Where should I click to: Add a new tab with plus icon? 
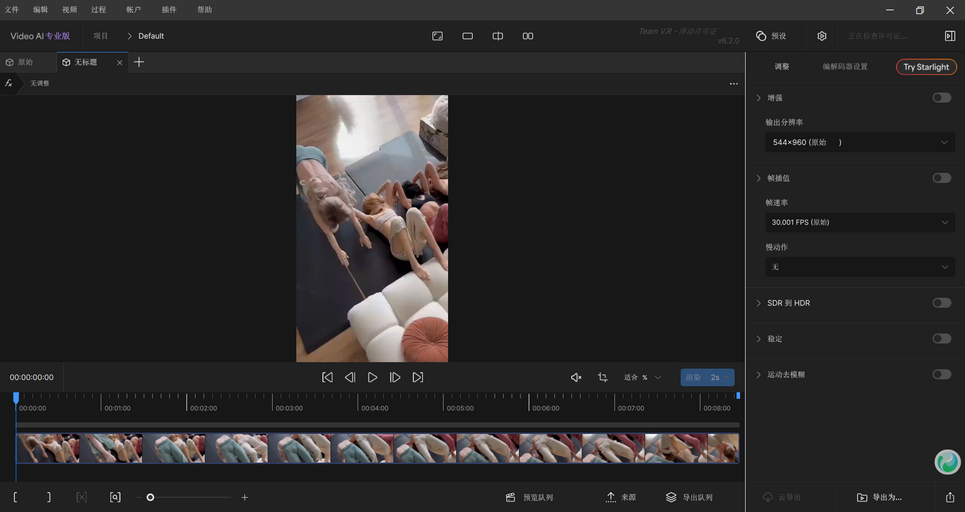pos(139,62)
